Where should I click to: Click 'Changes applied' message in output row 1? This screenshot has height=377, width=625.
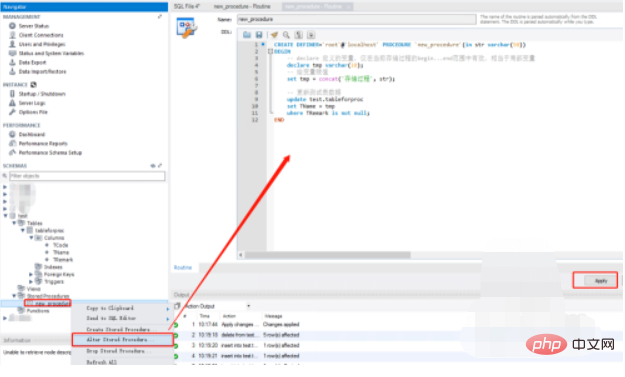pos(281,324)
